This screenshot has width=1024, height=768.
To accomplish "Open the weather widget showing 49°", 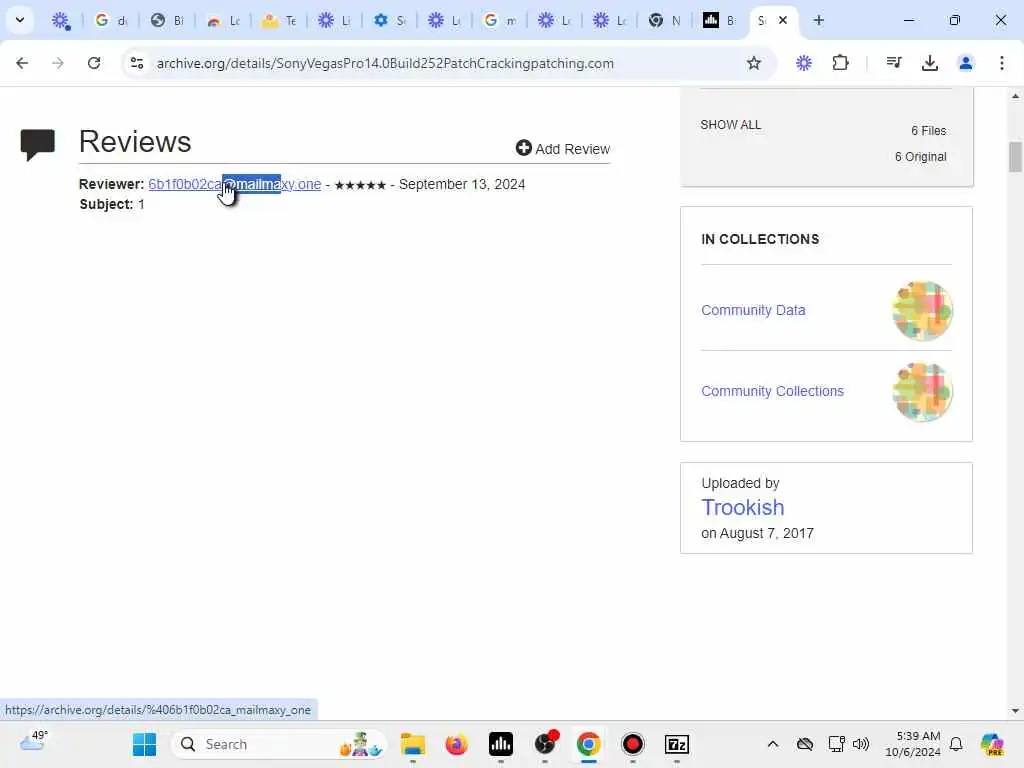I will click(33, 742).
